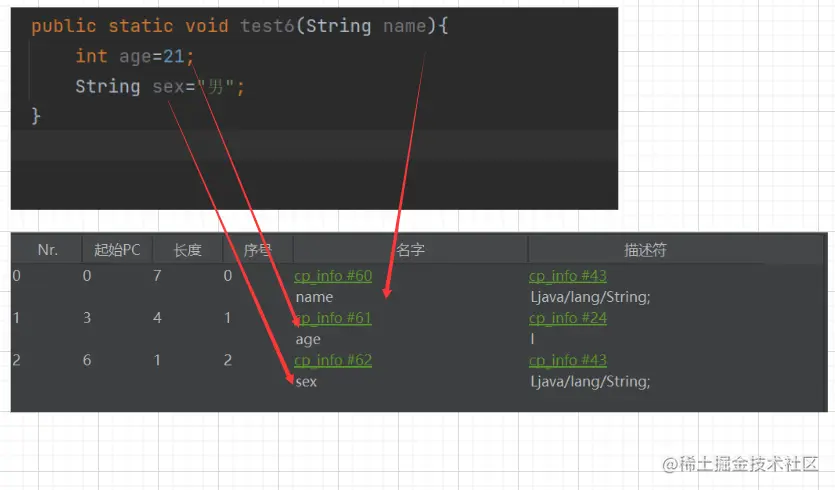Click 'Ljava/lang/String;' descriptor in sex row
This screenshot has width=835, height=490.
(590, 382)
